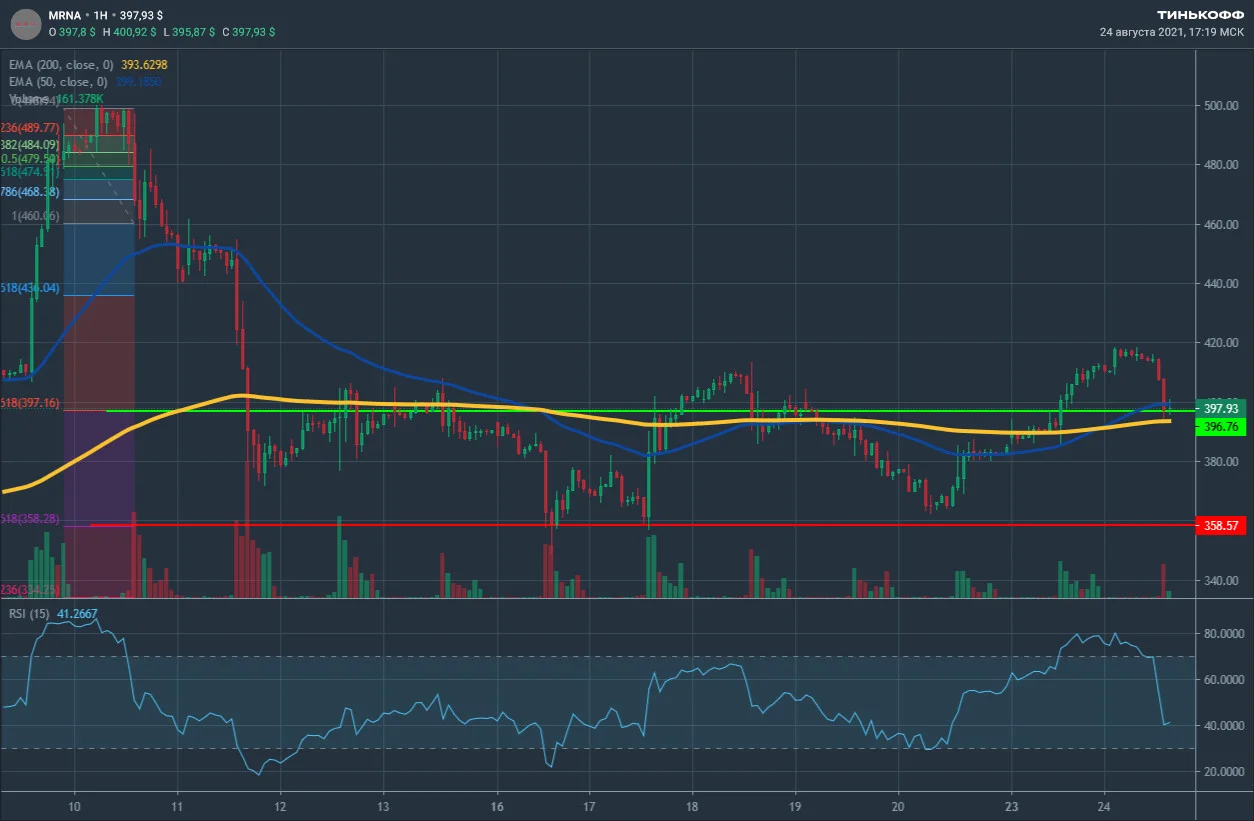The image size is (1254, 821).
Task: Select the 1(460.06) Fibonacci level label
Action: click(x=35, y=216)
